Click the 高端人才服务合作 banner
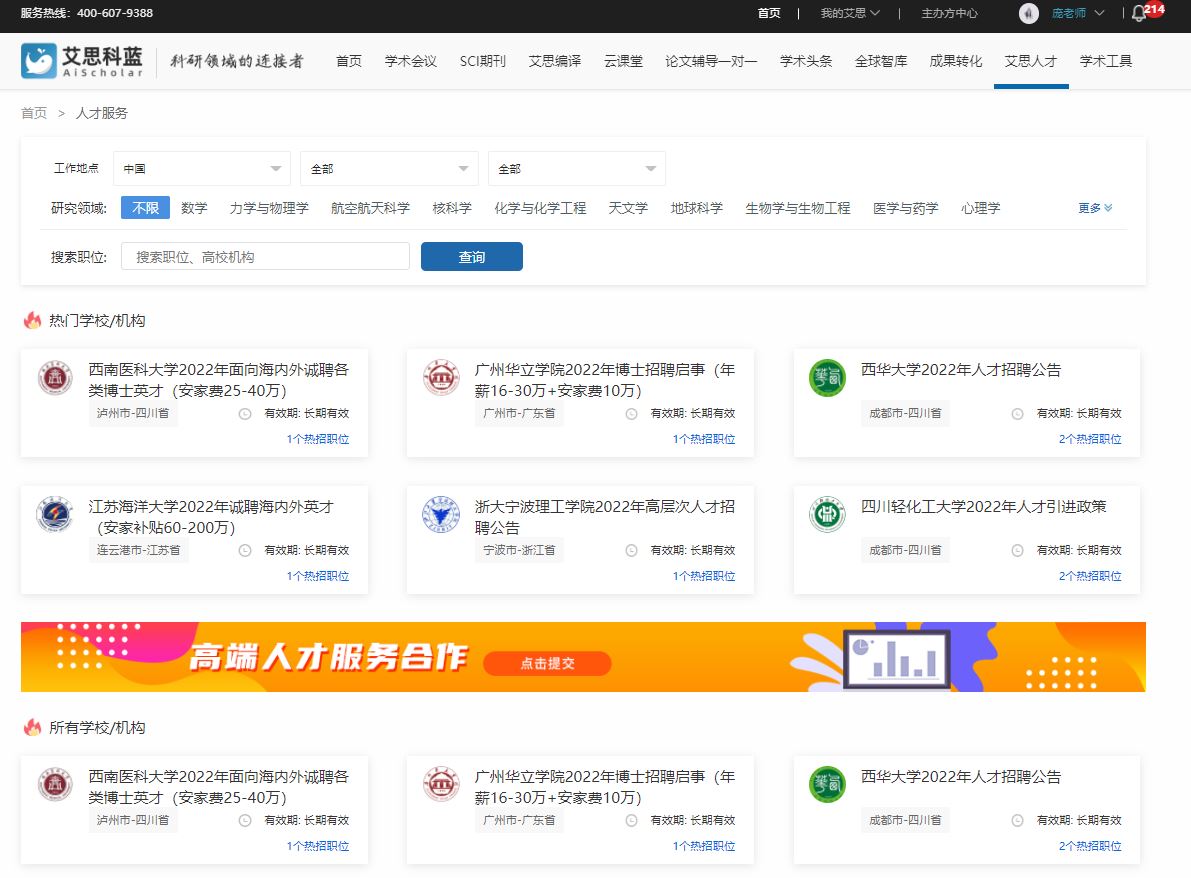The image size is (1191, 878). [x=583, y=657]
